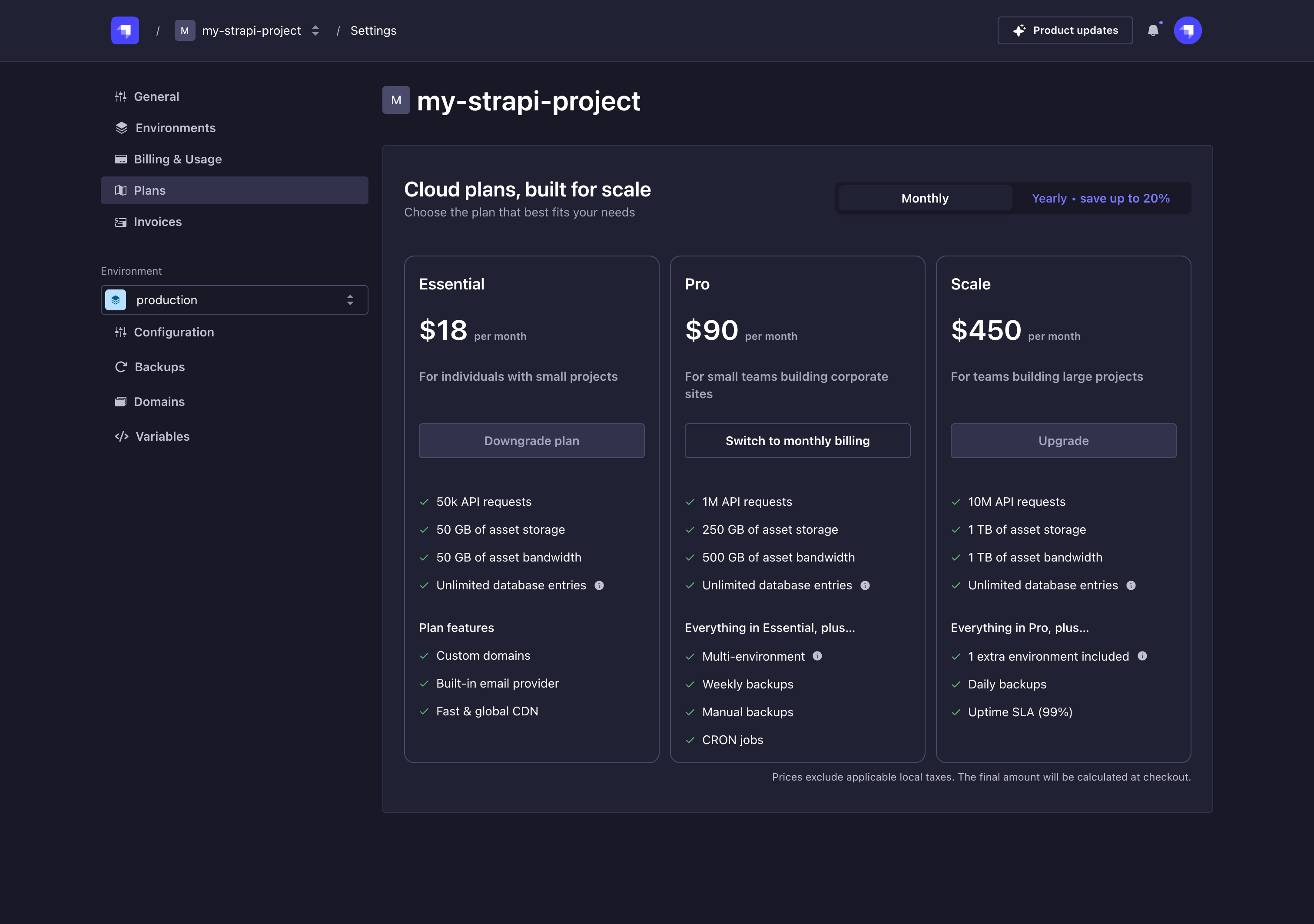This screenshot has width=1314, height=924.
Task: Open the Invoices page
Action: click(235, 222)
